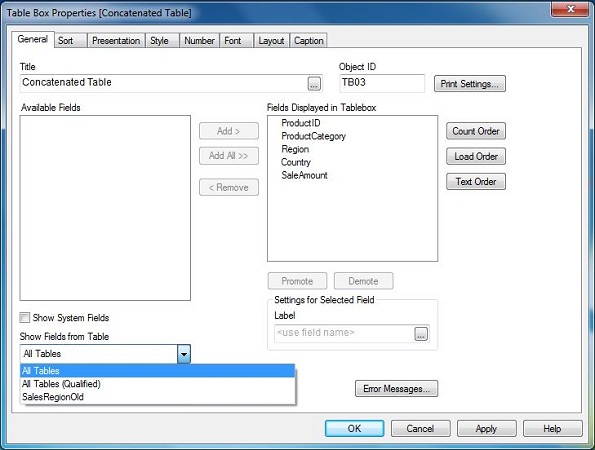
Task: Switch to the General tab
Action: tap(33, 39)
